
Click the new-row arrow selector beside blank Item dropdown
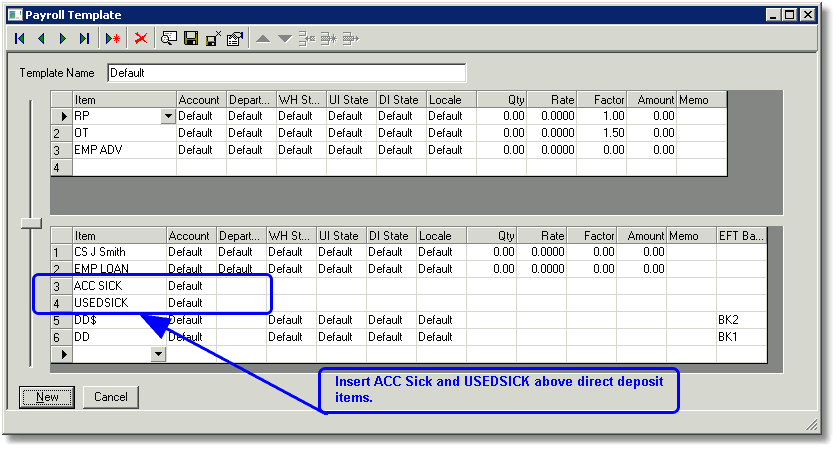(62, 354)
